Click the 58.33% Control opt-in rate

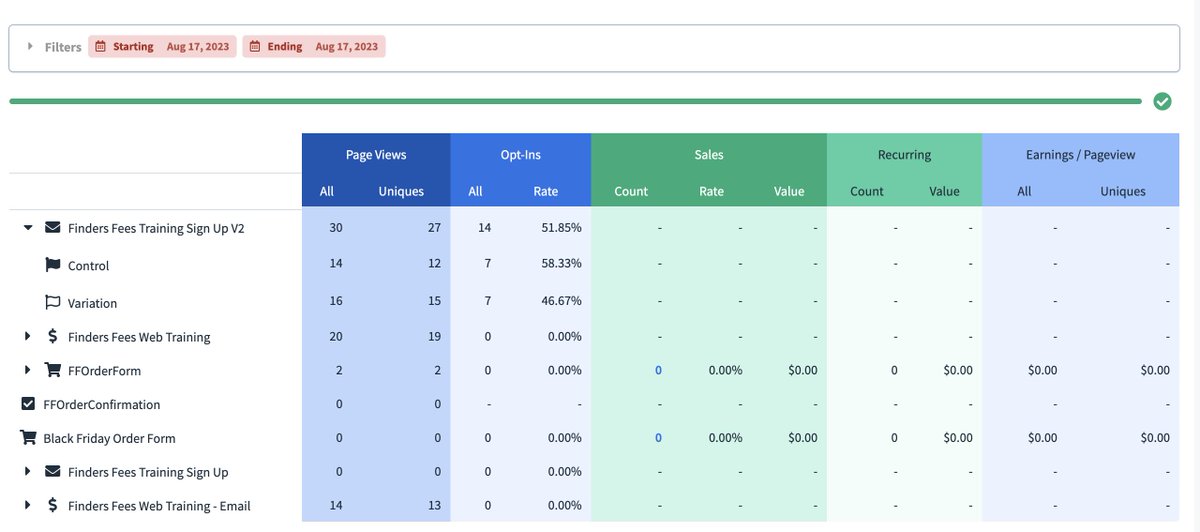[560, 265]
